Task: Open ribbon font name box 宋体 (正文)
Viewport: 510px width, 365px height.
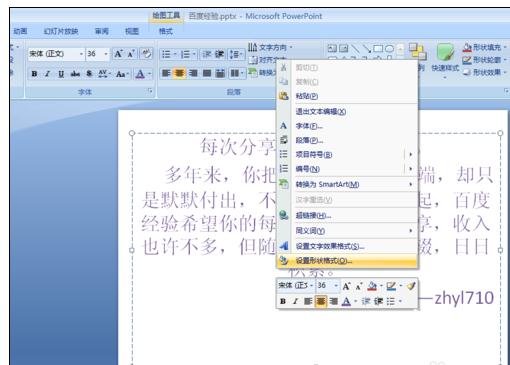Action: point(56,54)
